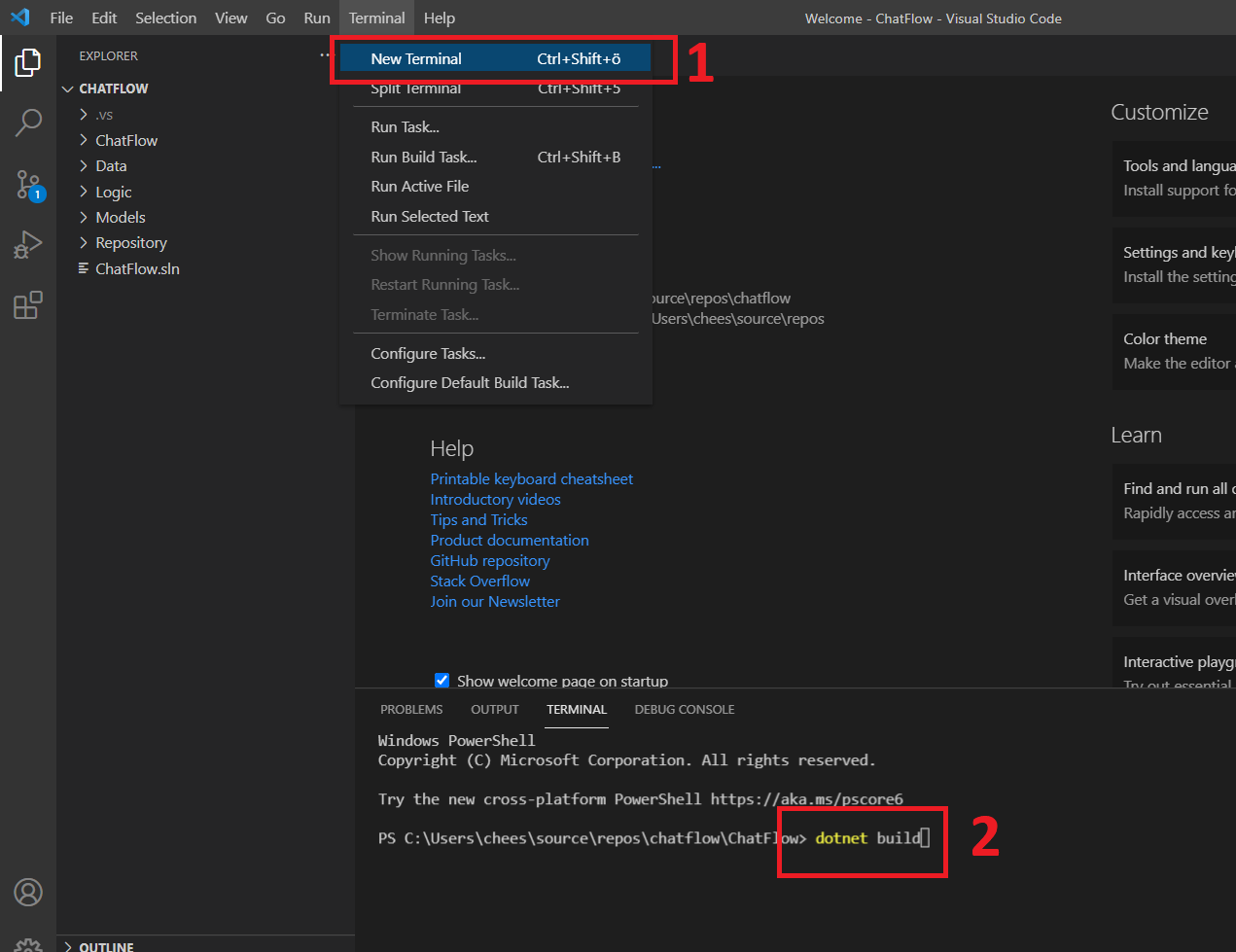The image size is (1236, 952).
Task: Open the Selection menu
Action: coord(165,18)
